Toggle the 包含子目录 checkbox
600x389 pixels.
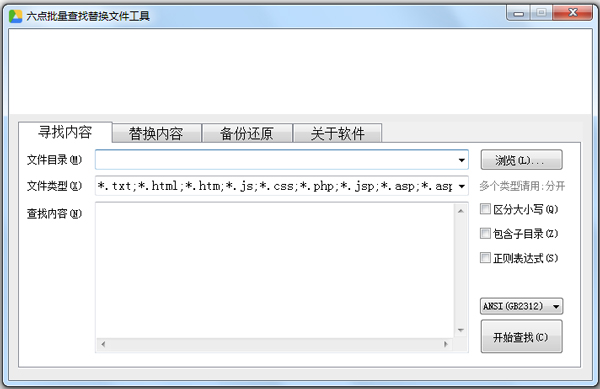pyautogui.click(x=485, y=233)
